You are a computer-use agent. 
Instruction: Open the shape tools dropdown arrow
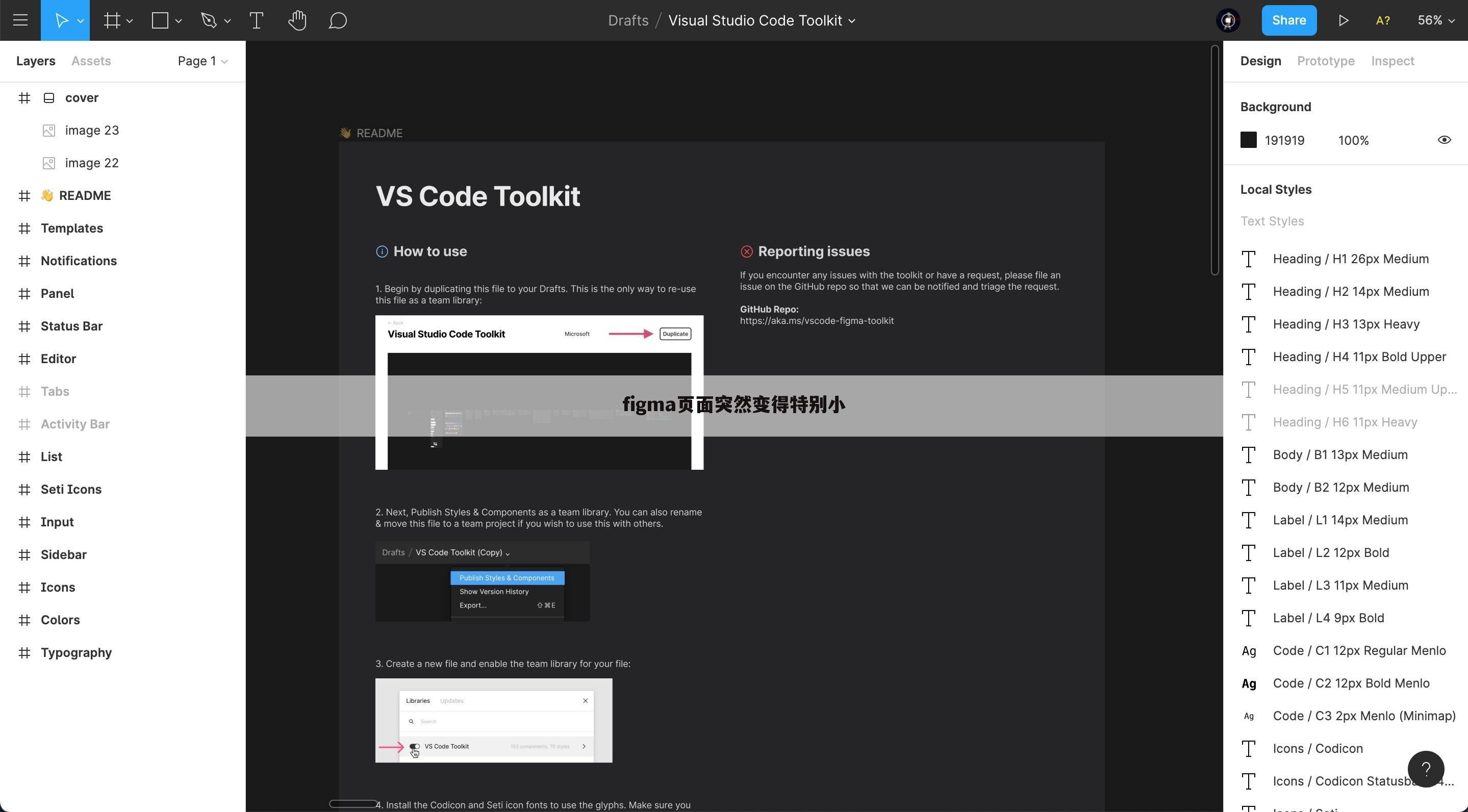click(179, 21)
